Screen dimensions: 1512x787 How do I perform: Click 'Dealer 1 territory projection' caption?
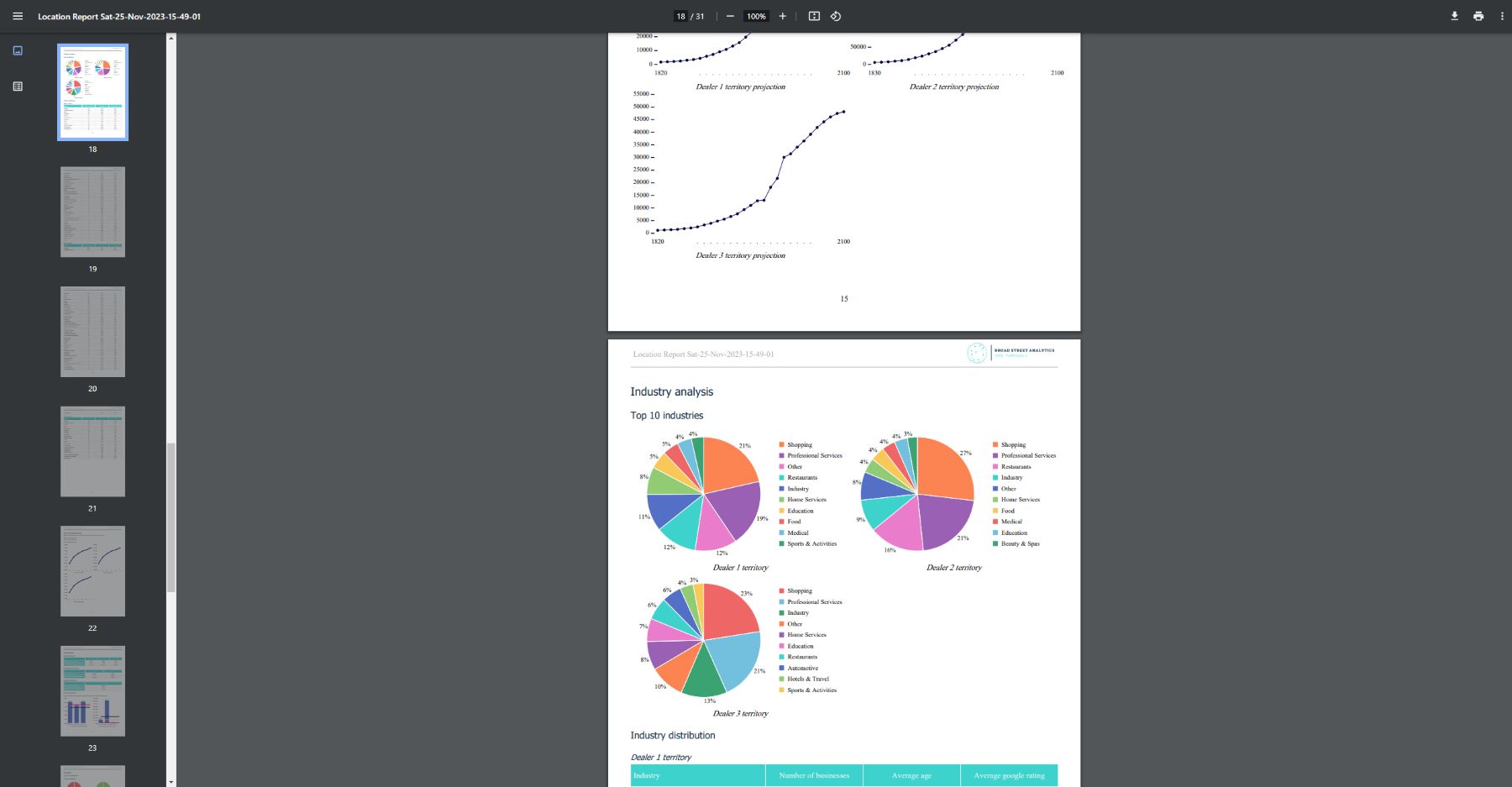click(740, 87)
